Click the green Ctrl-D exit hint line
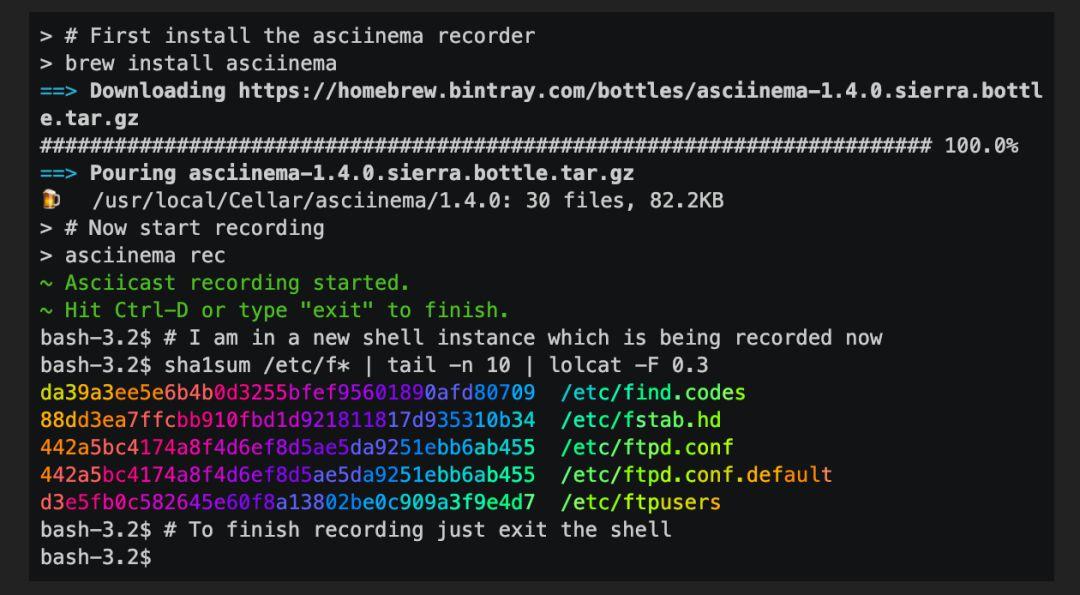This screenshot has width=1080, height=595. pyautogui.click(x=274, y=311)
